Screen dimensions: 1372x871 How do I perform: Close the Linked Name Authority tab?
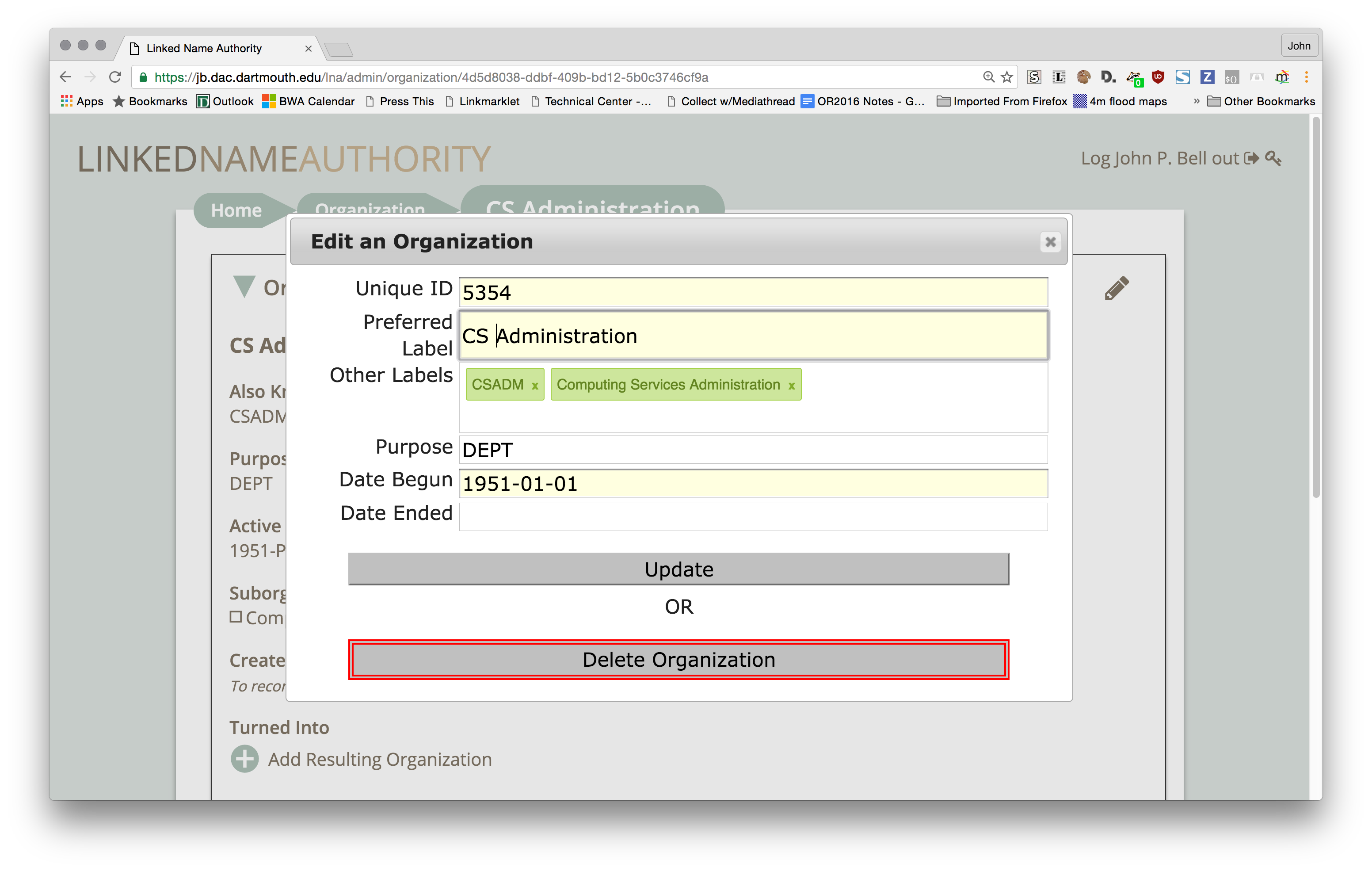[x=308, y=49]
